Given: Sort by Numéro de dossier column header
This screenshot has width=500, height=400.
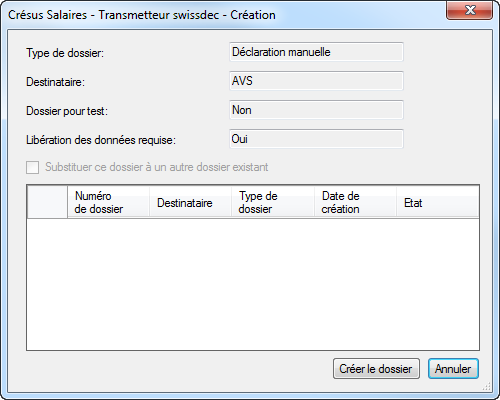Looking at the screenshot, I should [x=108, y=202].
